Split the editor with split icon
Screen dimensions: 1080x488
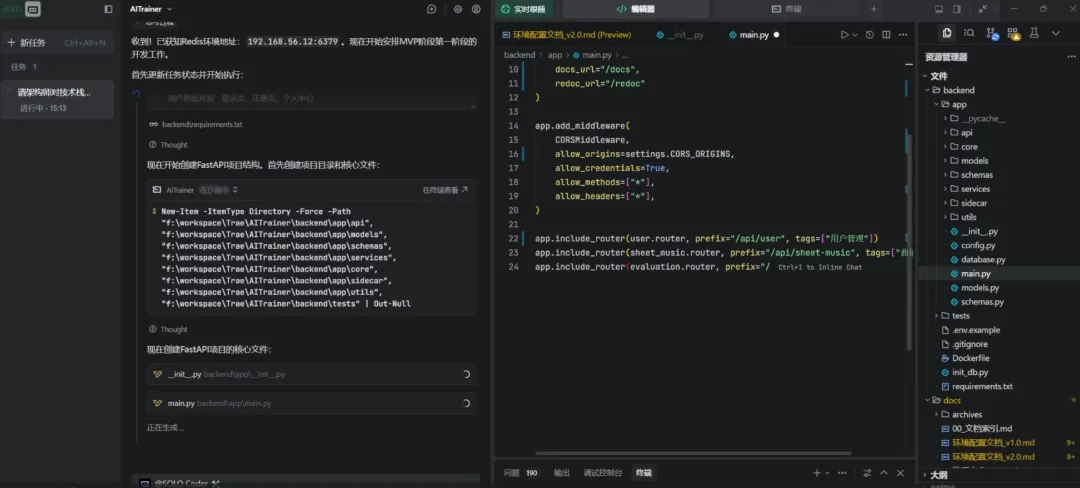pyautogui.click(x=886, y=34)
